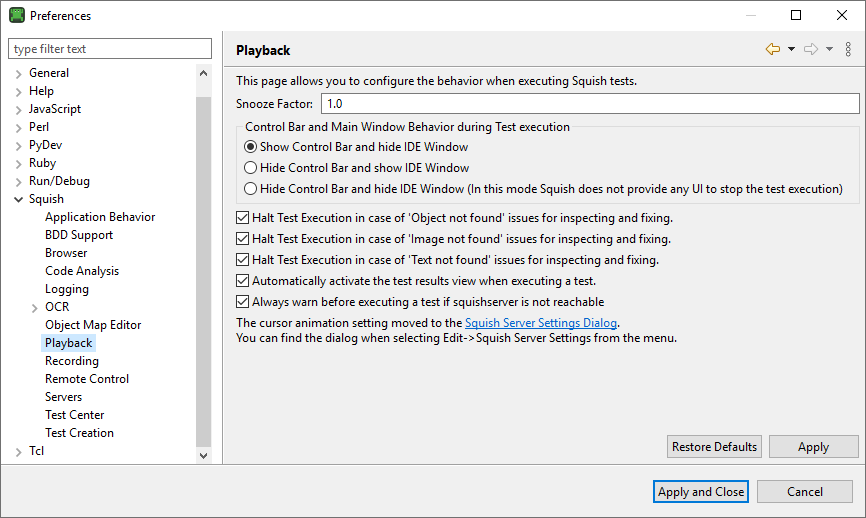Uncheck automatically activate test results view
The width and height of the screenshot is (866, 518).
pyautogui.click(x=242, y=281)
